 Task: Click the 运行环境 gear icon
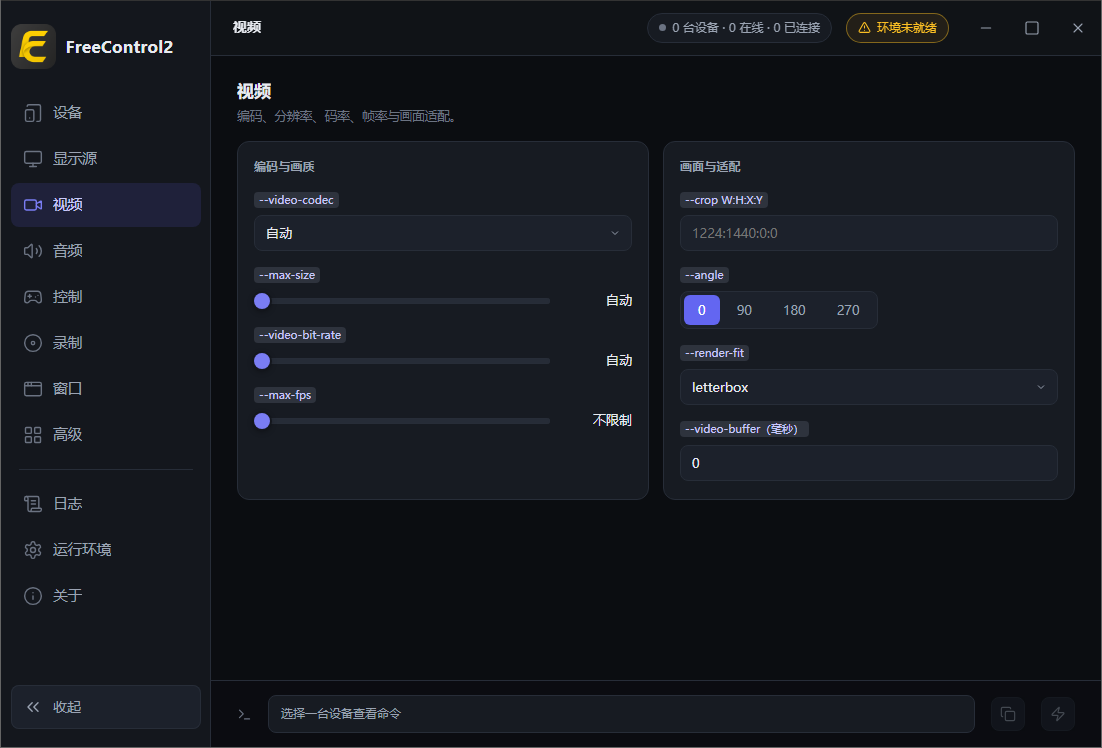[x=32, y=550]
